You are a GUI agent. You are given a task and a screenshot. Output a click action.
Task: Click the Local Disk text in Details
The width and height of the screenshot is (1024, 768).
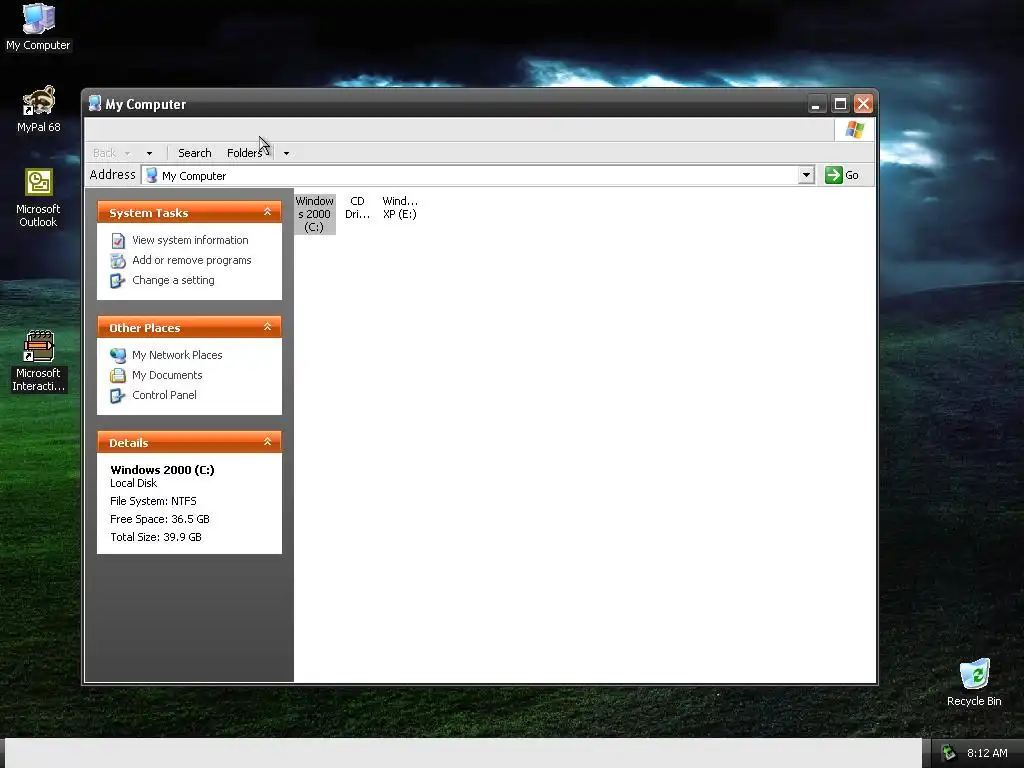coord(133,483)
